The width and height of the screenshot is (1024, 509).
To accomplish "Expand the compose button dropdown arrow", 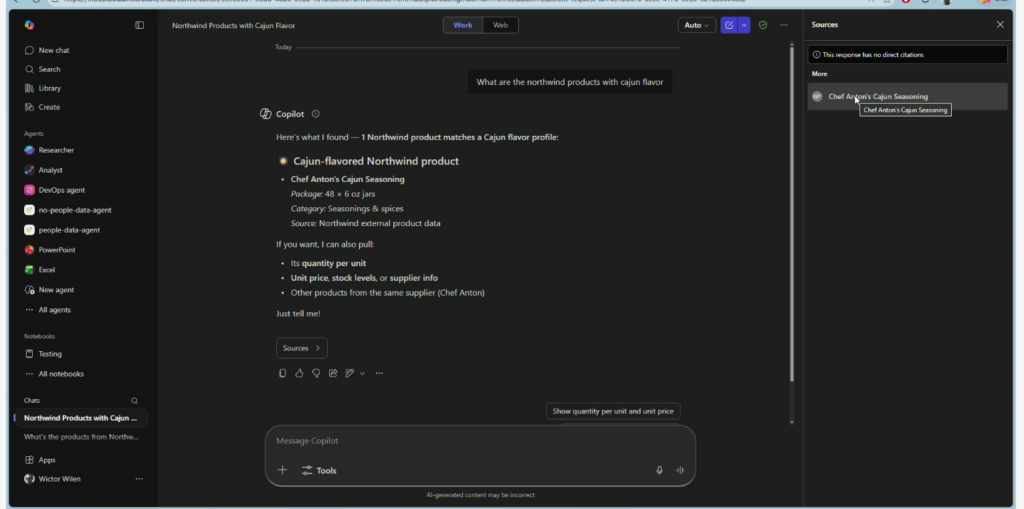I will click(x=744, y=25).
